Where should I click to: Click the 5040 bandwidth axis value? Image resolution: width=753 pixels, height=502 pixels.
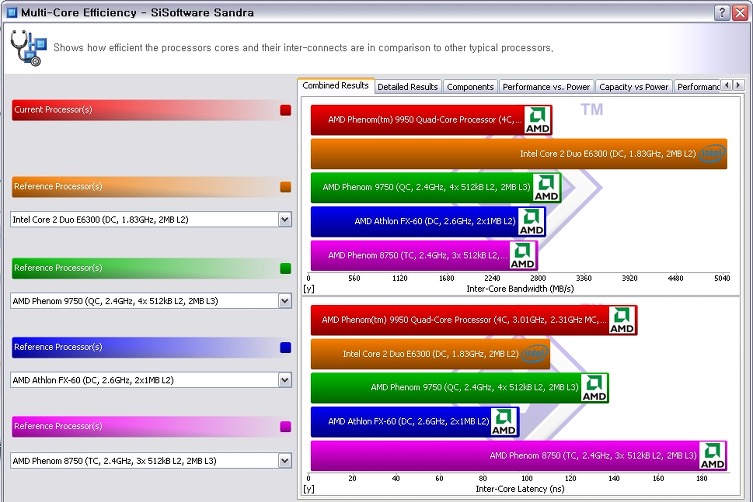(x=722, y=278)
